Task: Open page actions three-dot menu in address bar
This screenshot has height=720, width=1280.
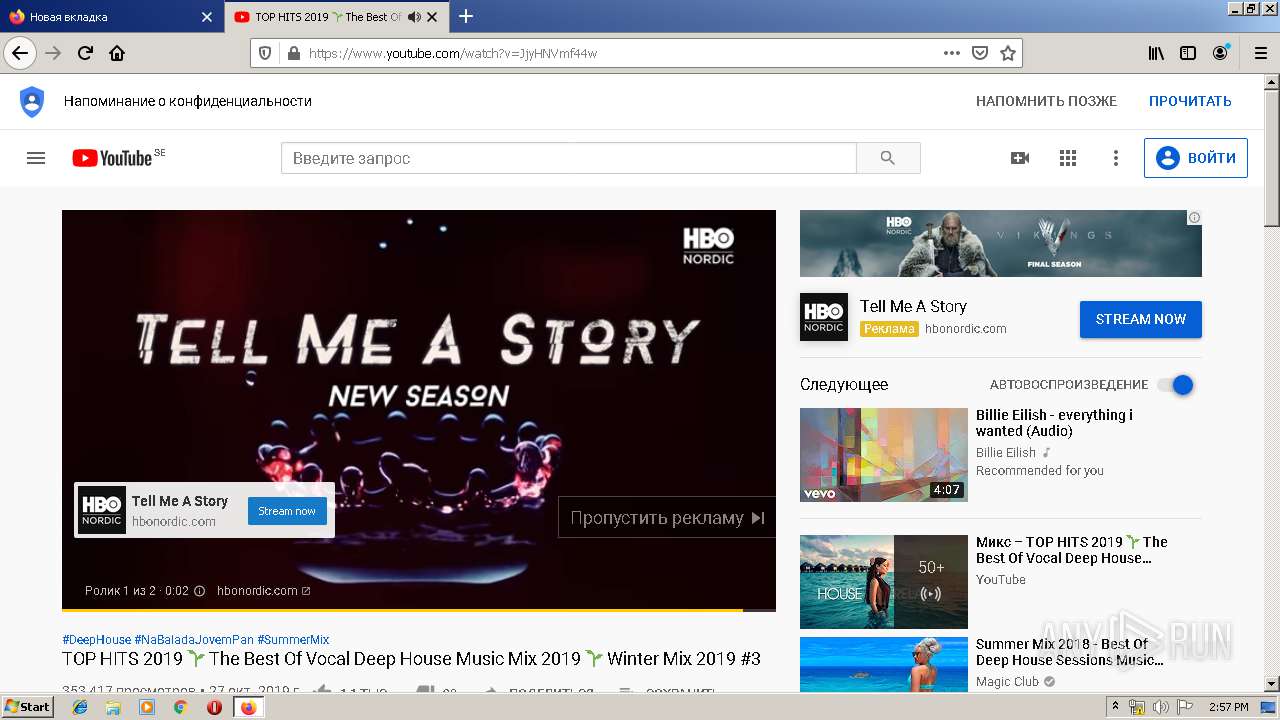Action: tap(952, 53)
